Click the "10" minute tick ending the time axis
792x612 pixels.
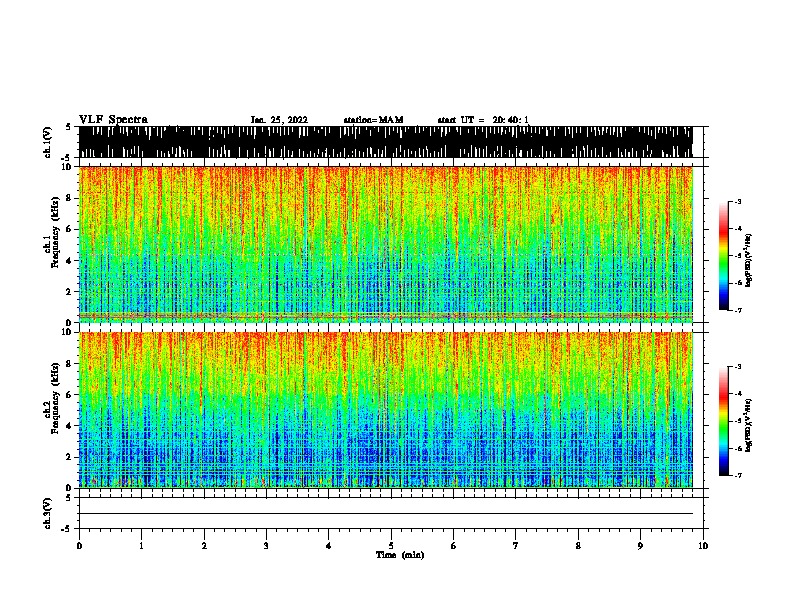click(703, 546)
